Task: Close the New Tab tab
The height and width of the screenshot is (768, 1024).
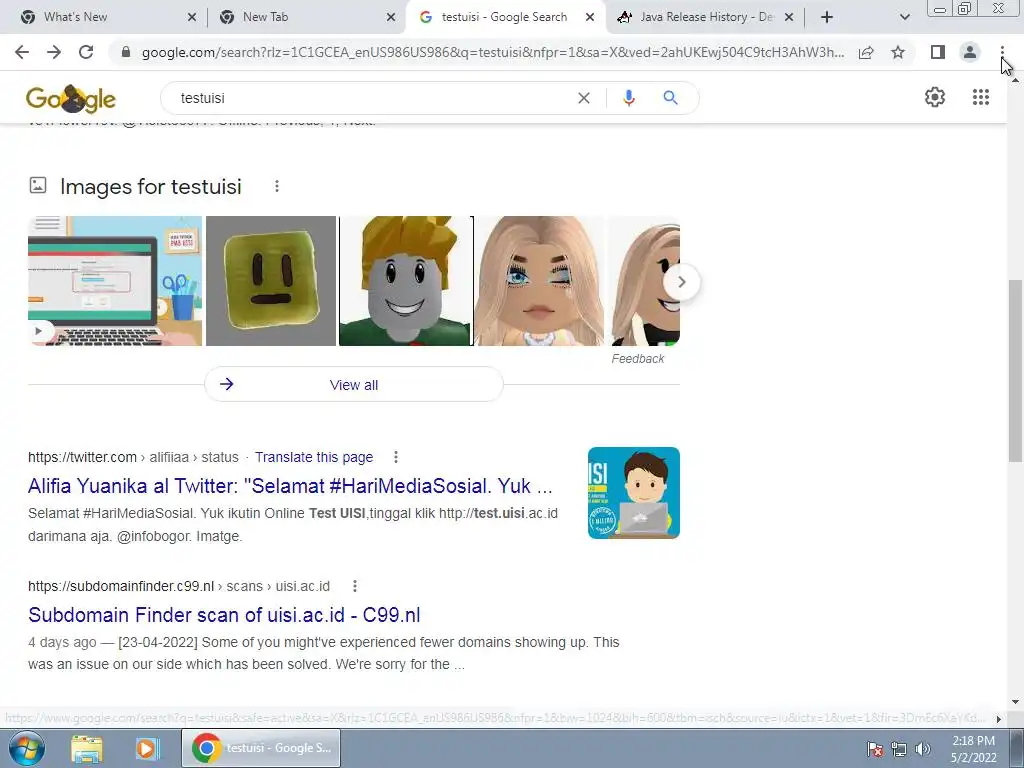Action: pyautogui.click(x=391, y=17)
